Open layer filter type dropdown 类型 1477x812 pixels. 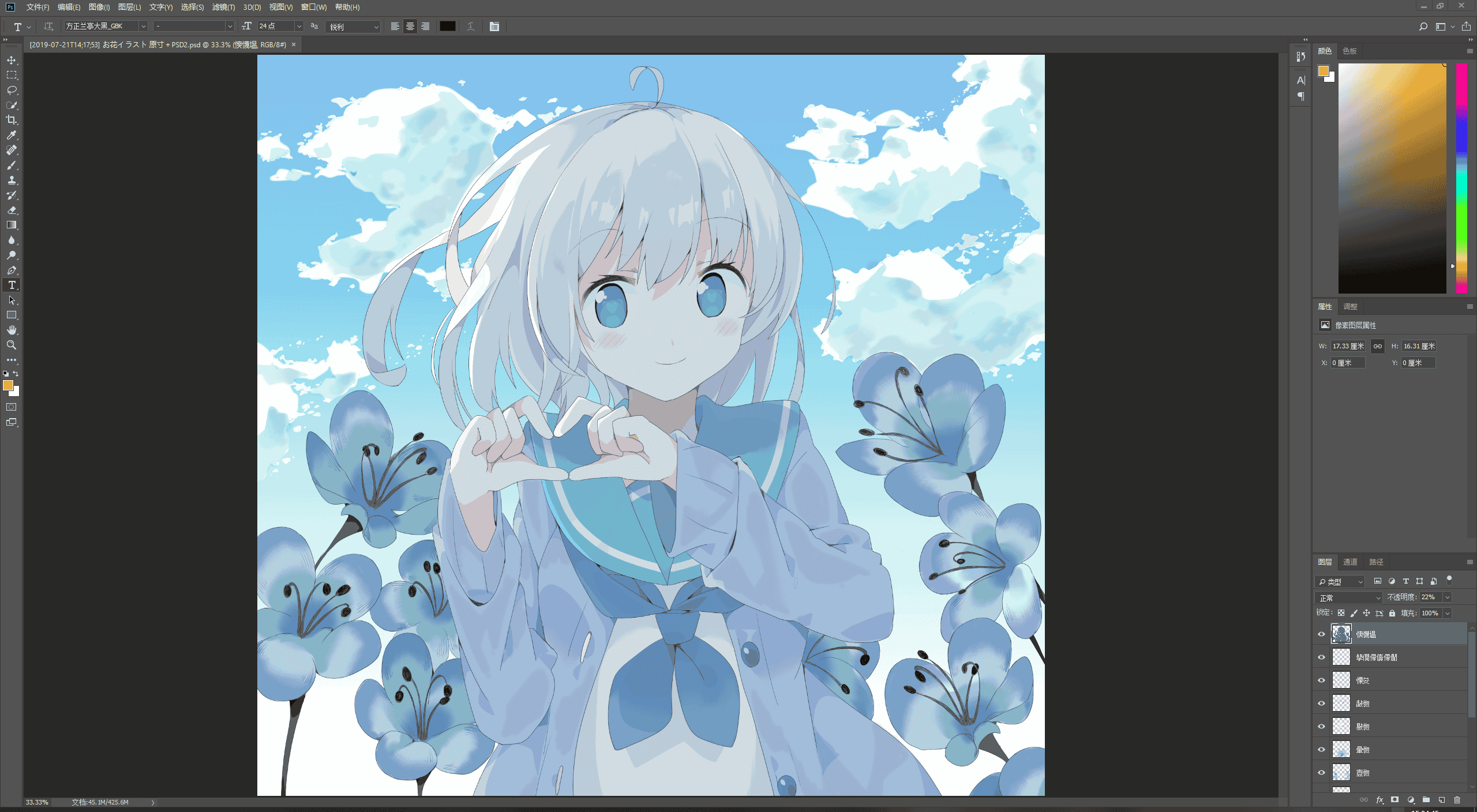pos(1340,581)
